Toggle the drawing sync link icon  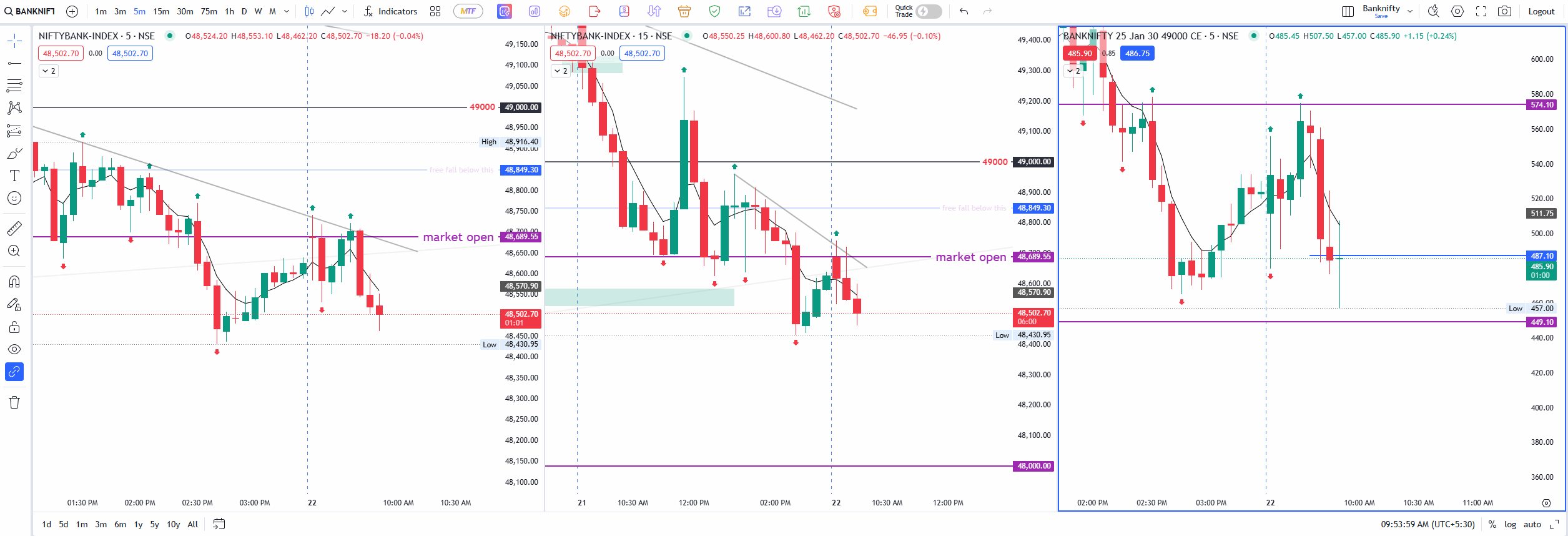click(14, 372)
